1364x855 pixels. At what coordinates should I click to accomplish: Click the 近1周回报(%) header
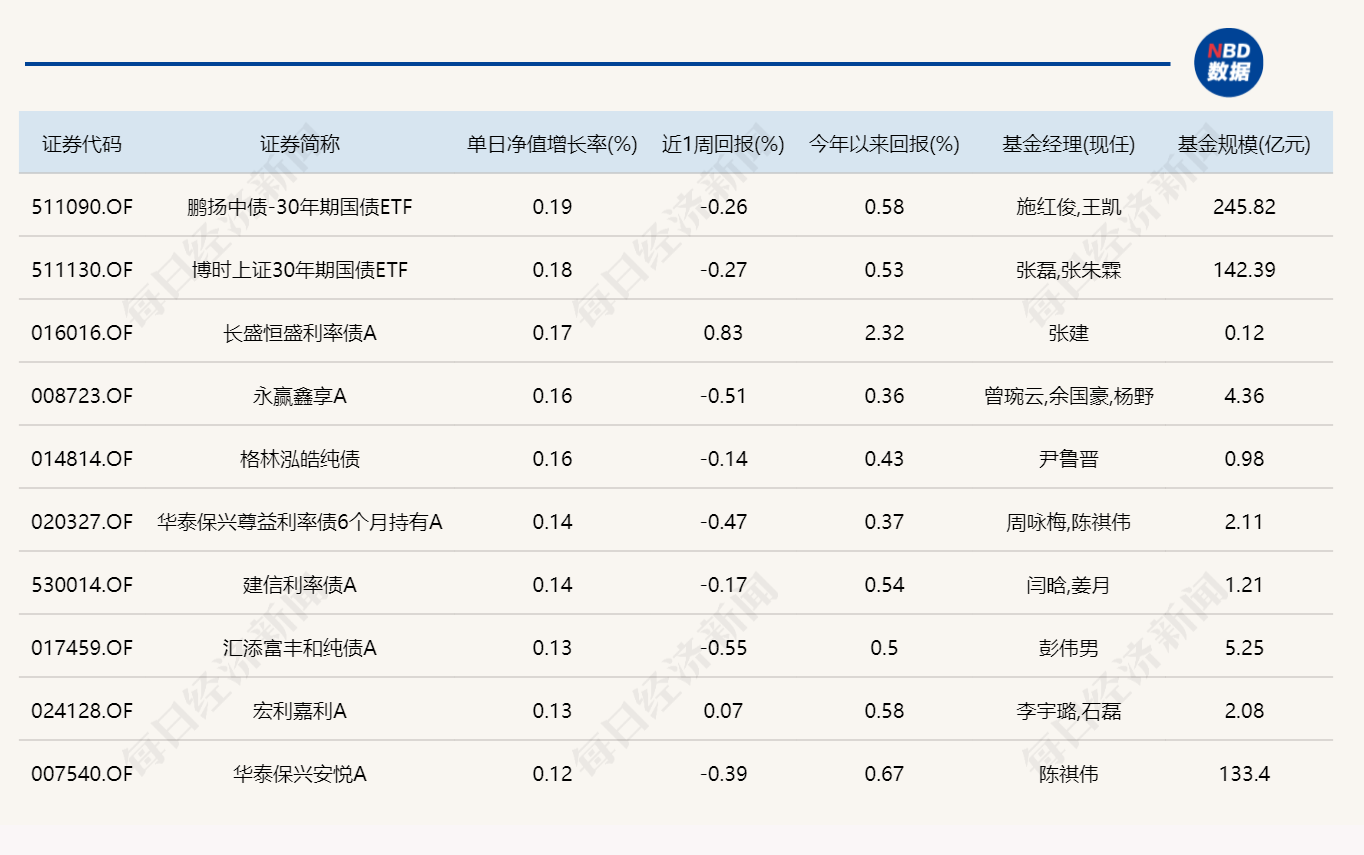tap(723, 143)
